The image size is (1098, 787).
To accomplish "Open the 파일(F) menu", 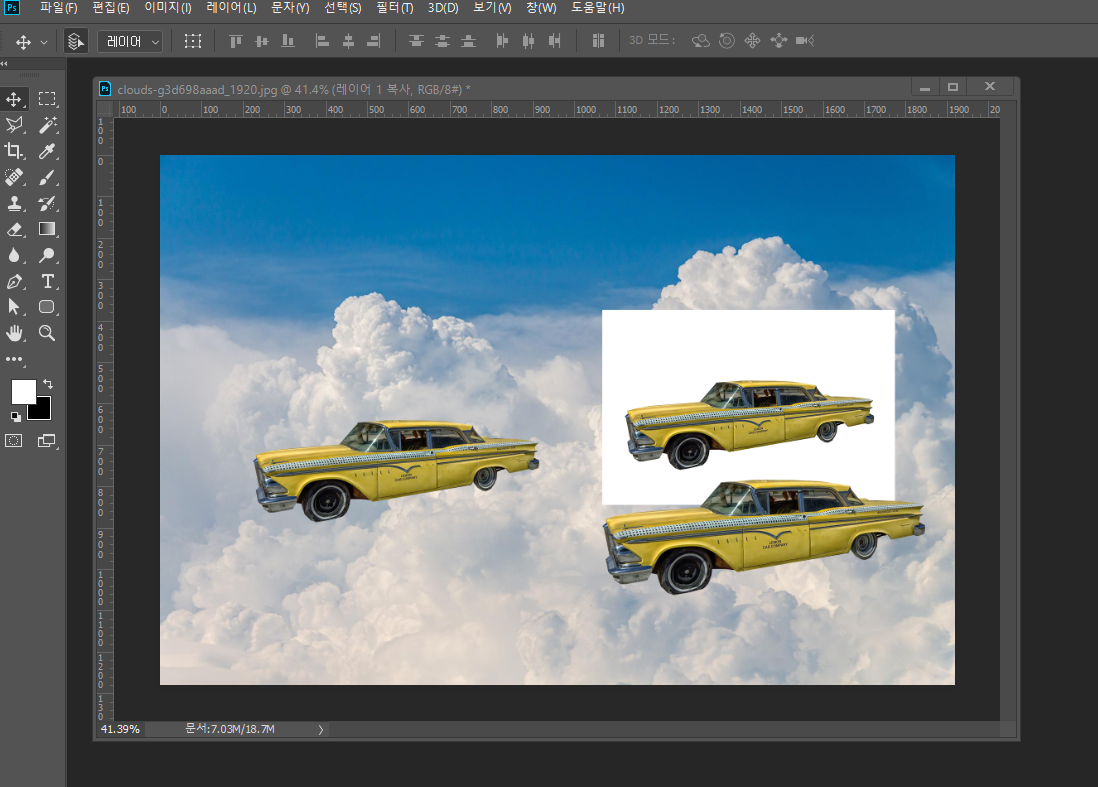I will (59, 8).
